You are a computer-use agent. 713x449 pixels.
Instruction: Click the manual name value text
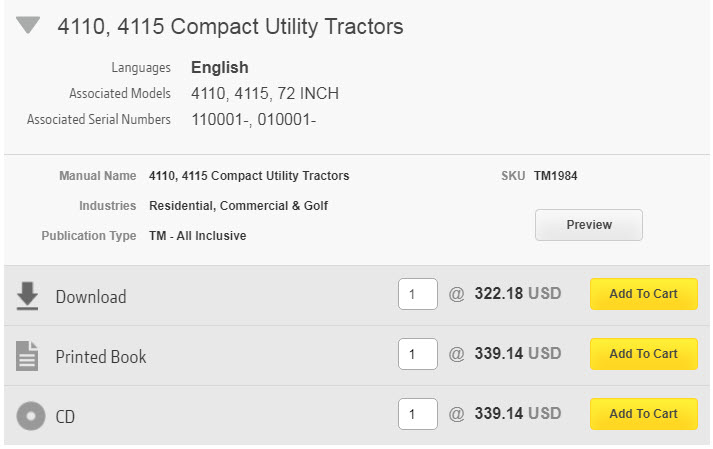click(249, 176)
